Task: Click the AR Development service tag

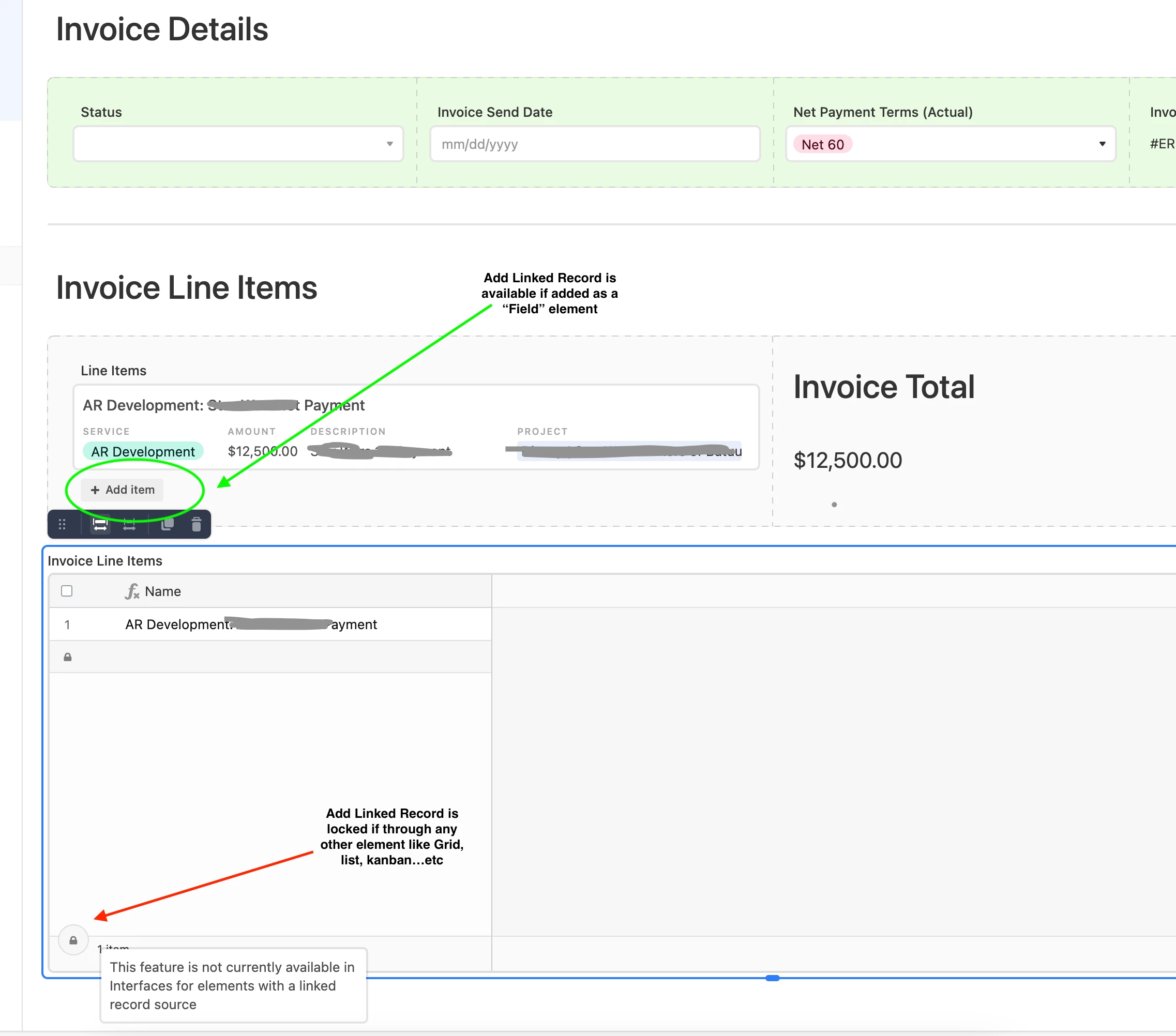Action: pos(143,451)
